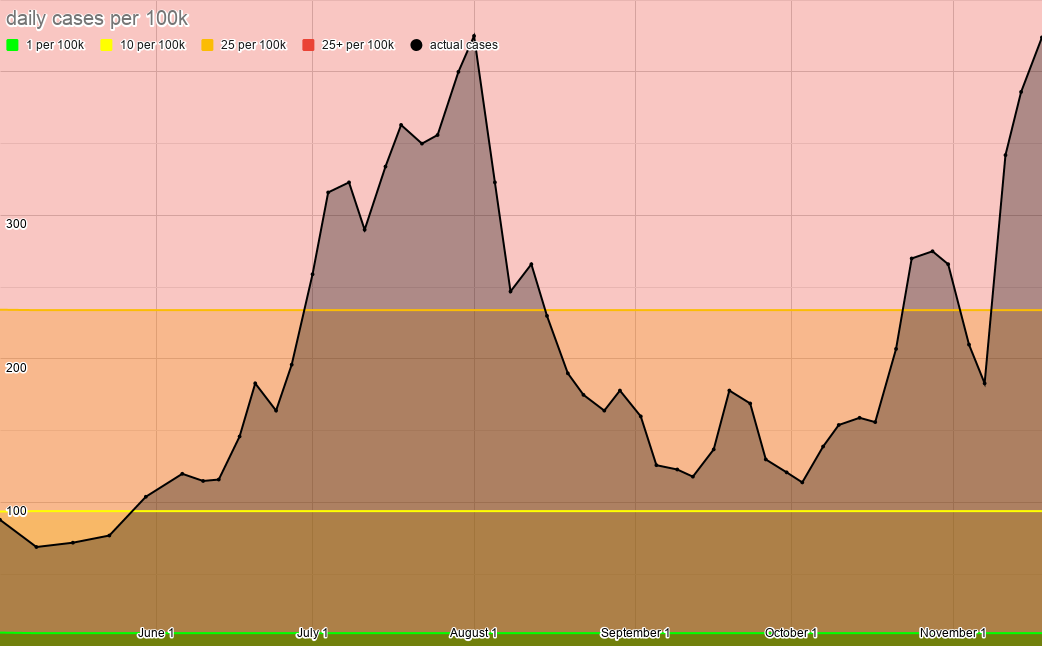Select the 'actual cases' legend label
The height and width of the screenshot is (646, 1042).
464,45
